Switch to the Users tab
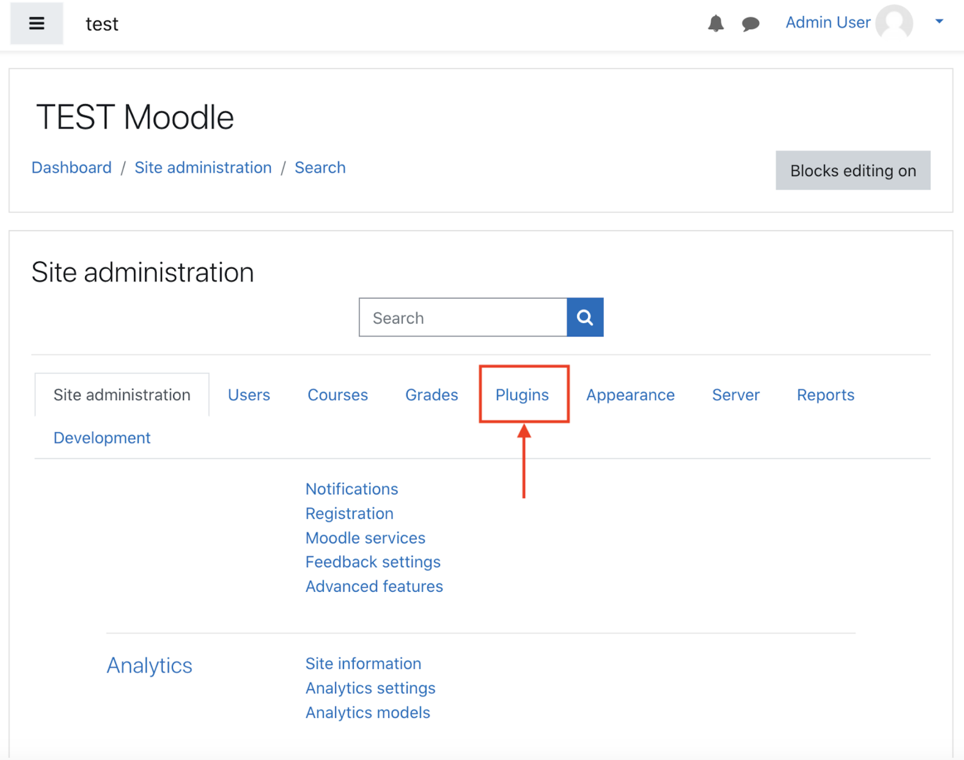This screenshot has height=760, width=964. coord(249,394)
